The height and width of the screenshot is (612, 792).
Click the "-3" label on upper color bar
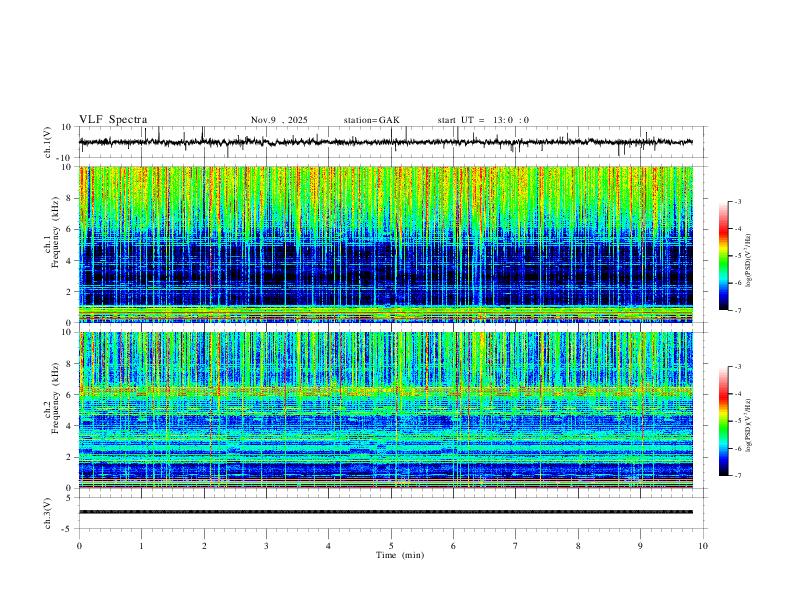(737, 201)
